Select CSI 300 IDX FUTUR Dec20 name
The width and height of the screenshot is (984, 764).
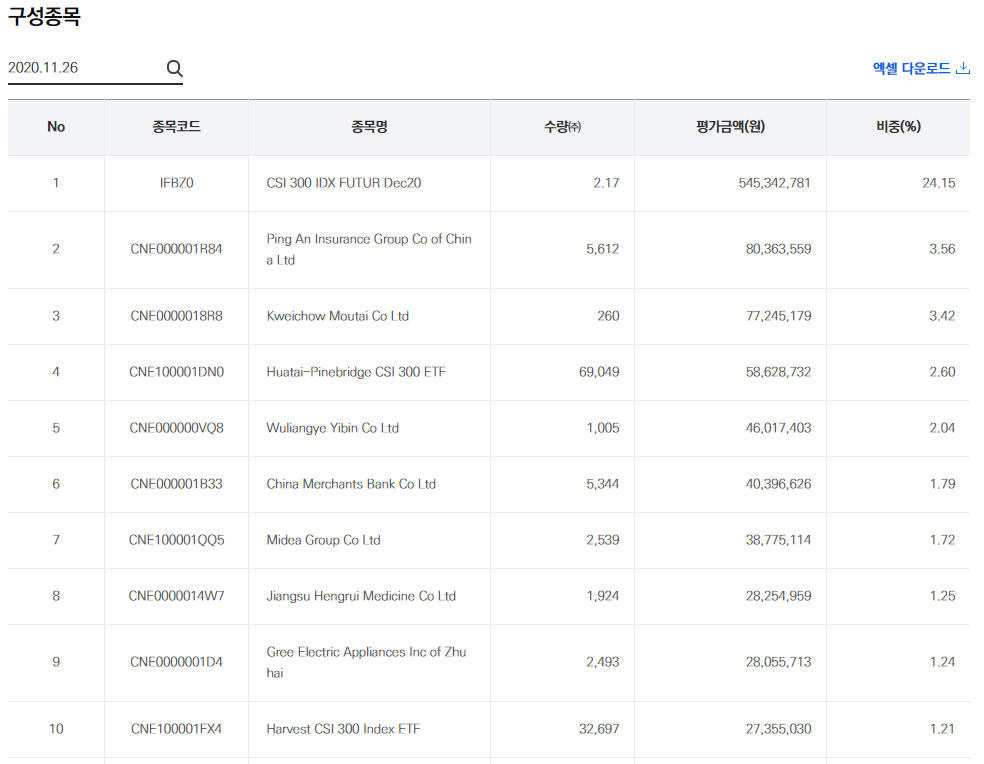tap(343, 183)
